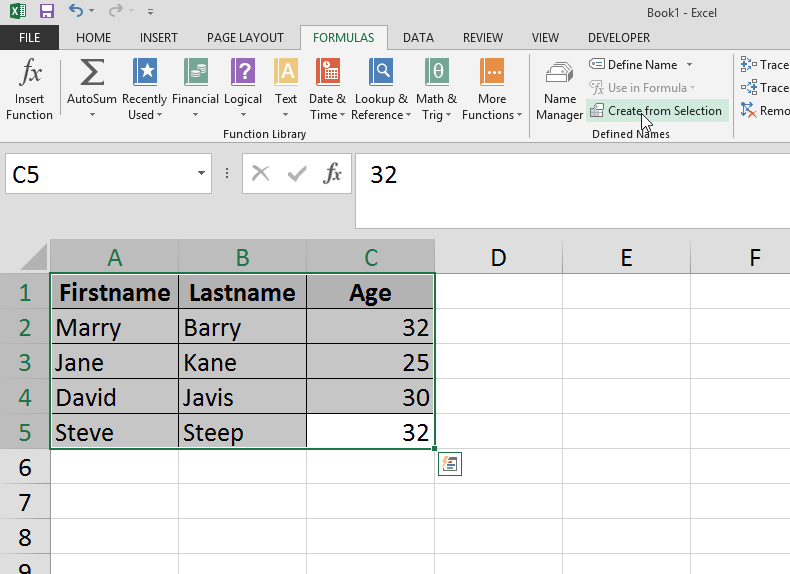Open the Logical functions icon
Screen dimensions: 790x574
[x=243, y=75]
